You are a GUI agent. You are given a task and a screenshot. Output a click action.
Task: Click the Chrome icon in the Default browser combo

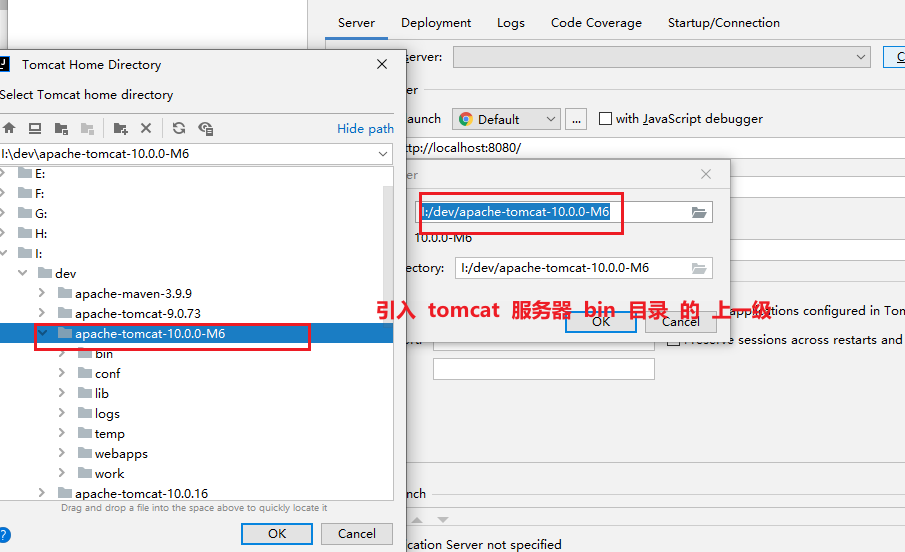[465, 120]
